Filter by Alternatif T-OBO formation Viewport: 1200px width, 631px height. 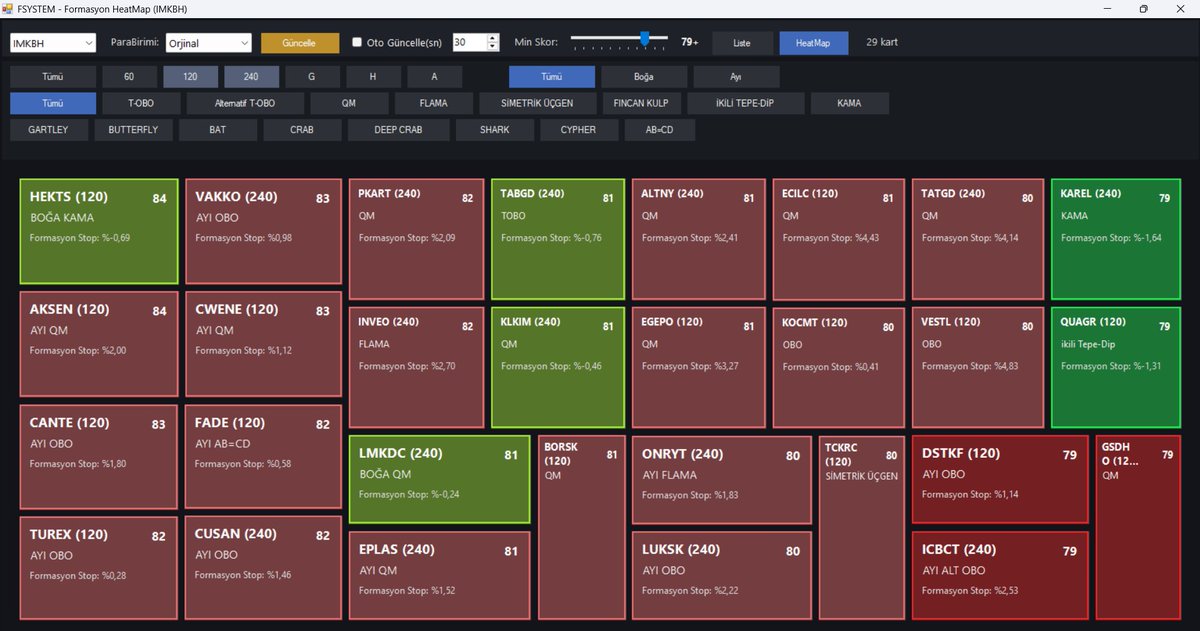click(x=245, y=103)
